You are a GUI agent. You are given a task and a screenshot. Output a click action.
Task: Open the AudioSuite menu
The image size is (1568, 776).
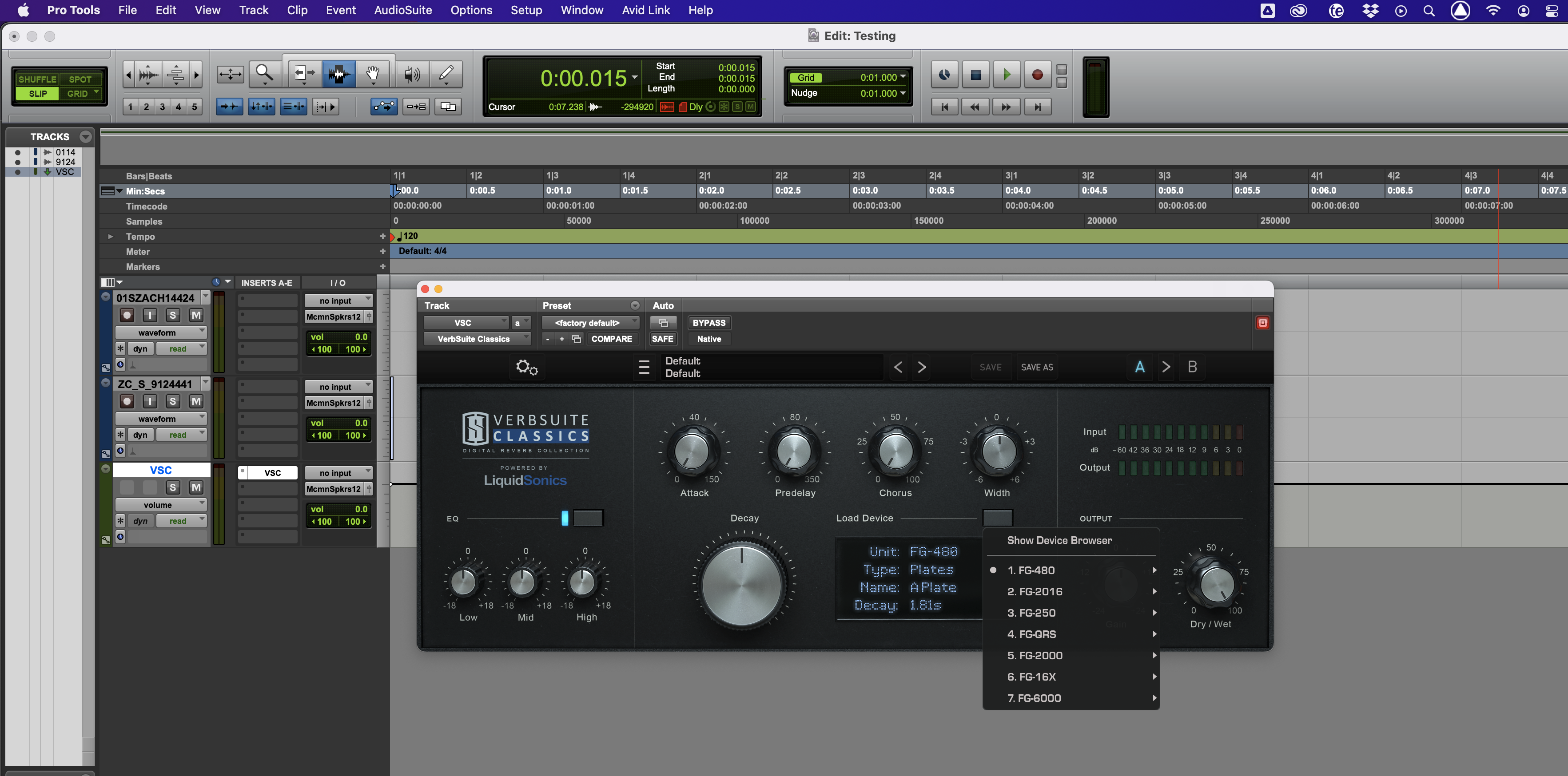402,10
